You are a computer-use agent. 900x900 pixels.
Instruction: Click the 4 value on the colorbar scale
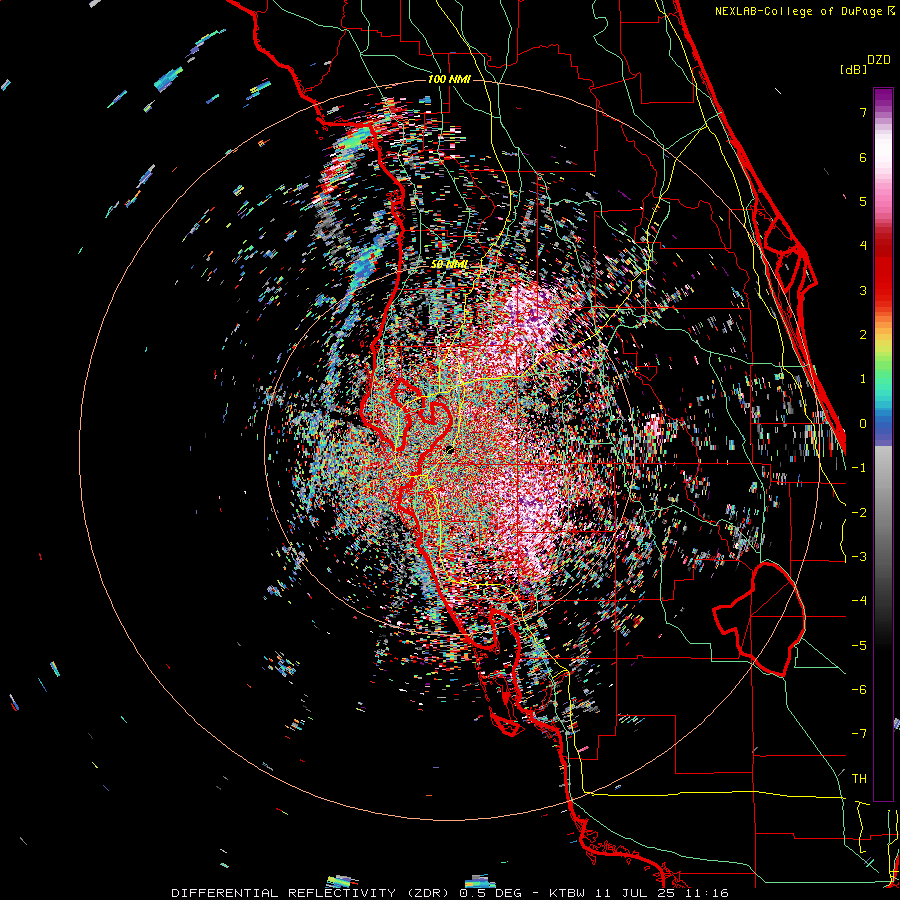click(x=863, y=246)
